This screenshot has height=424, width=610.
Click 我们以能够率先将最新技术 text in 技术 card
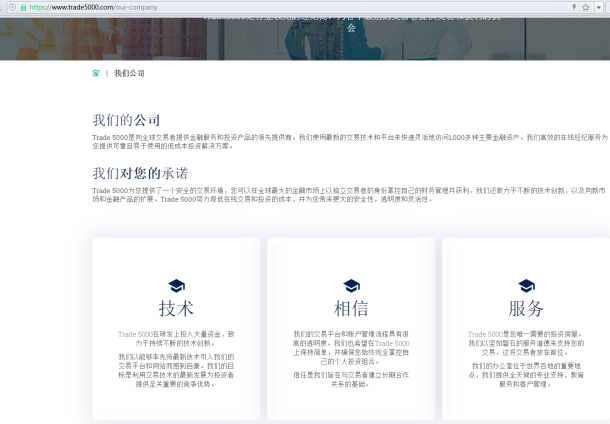click(176, 370)
